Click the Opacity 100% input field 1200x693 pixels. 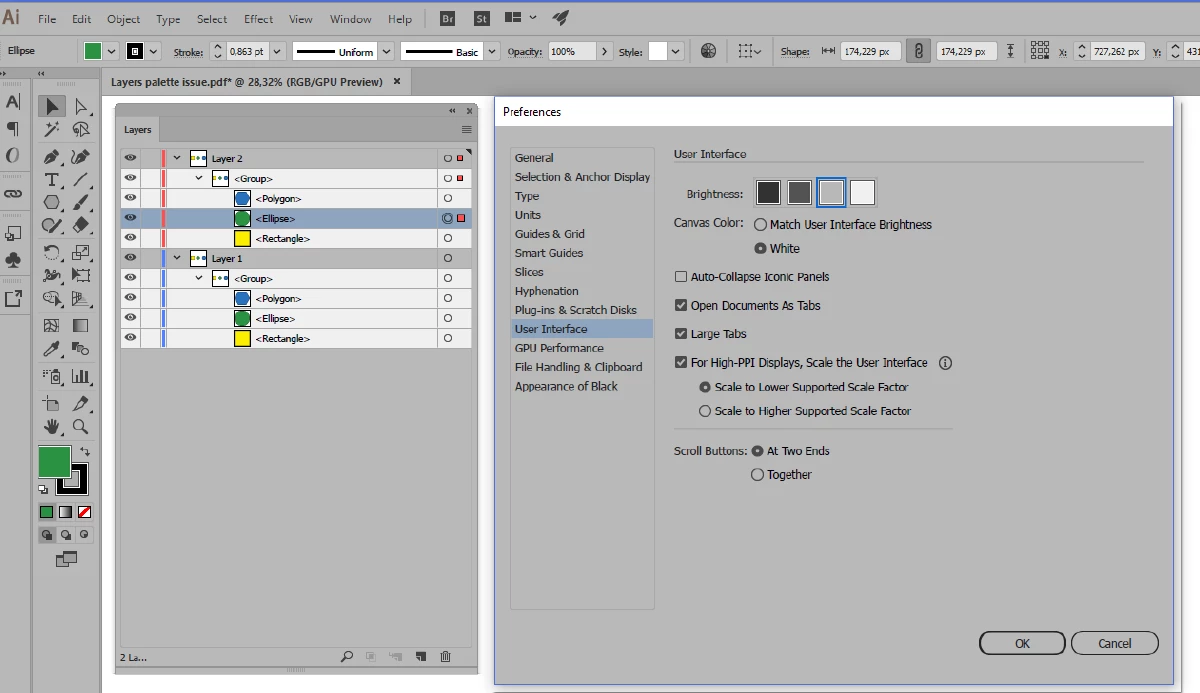click(x=572, y=51)
